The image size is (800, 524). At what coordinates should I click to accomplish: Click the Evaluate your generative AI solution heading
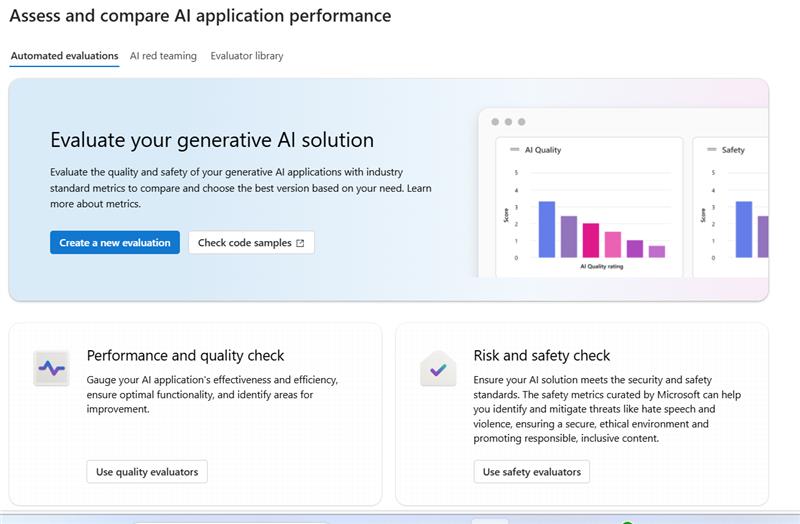point(212,140)
